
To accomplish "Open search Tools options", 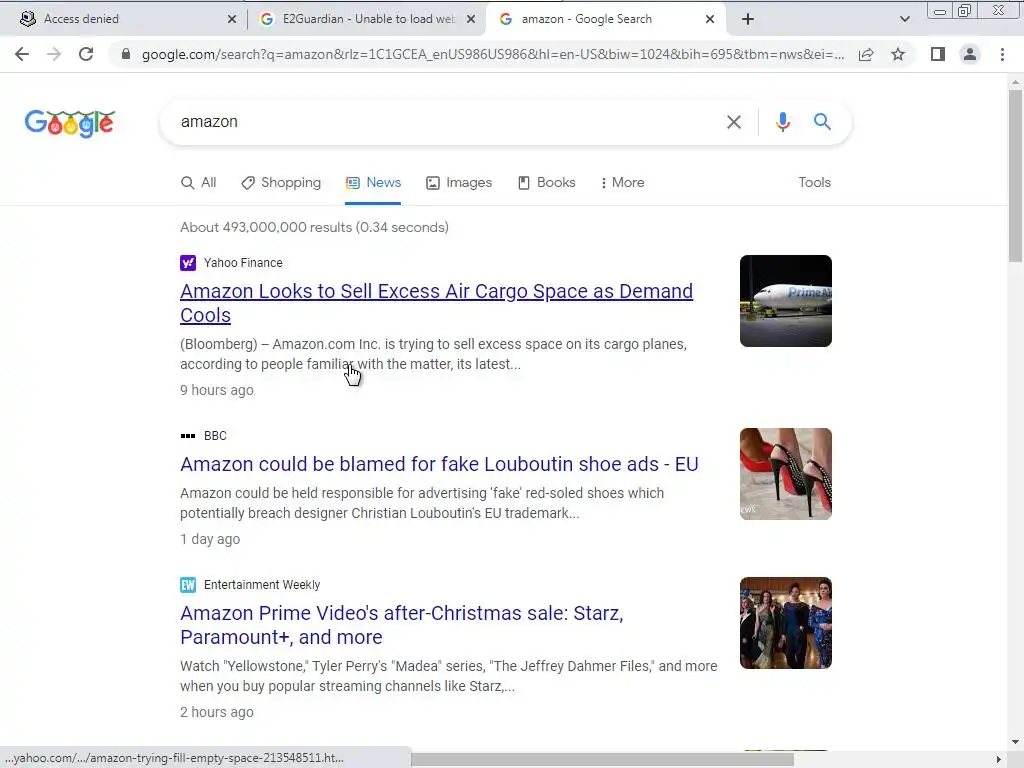I will click(x=814, y=183).
